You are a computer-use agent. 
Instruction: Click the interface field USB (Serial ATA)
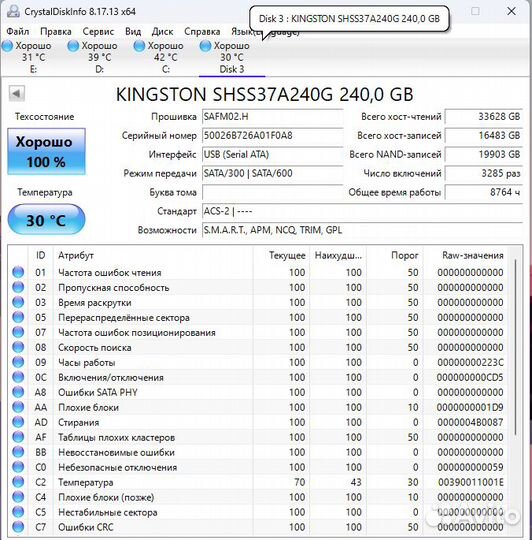click(272, 155)
